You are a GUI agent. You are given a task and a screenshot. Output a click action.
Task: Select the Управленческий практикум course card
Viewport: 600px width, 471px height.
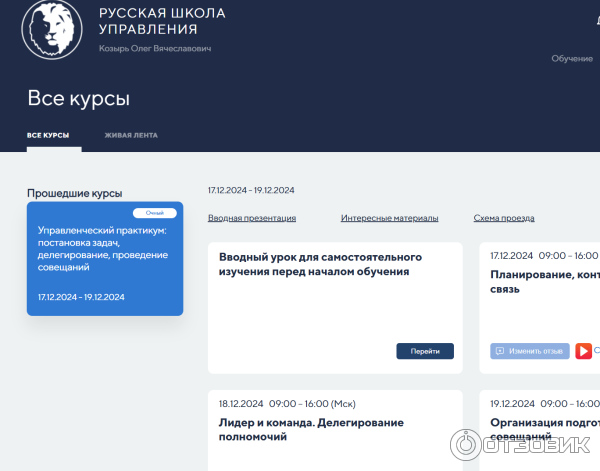(105, 259)
